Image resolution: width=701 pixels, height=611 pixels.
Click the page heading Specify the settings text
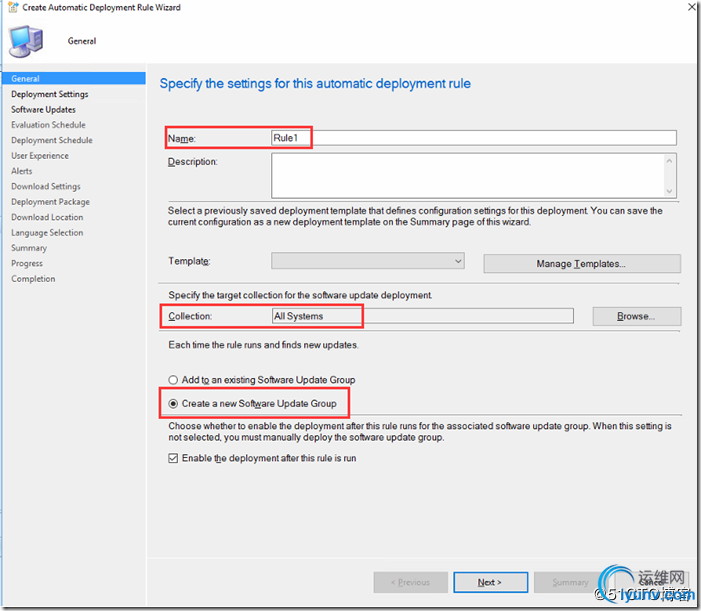tap(315, 84)
